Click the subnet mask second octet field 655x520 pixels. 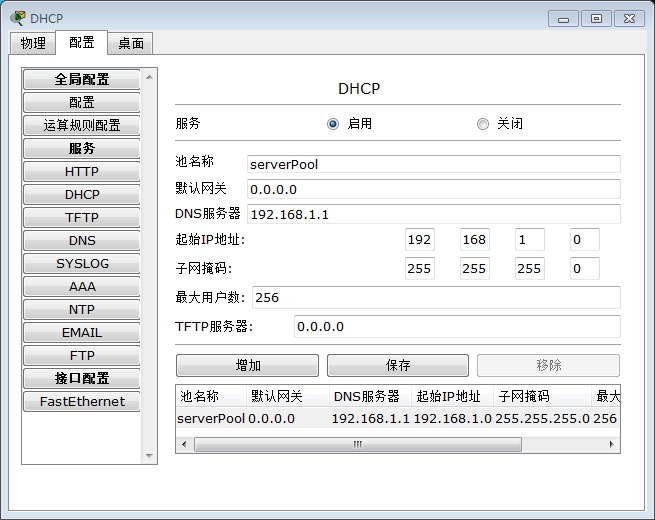pyautogui.click(x=475, y=268)
